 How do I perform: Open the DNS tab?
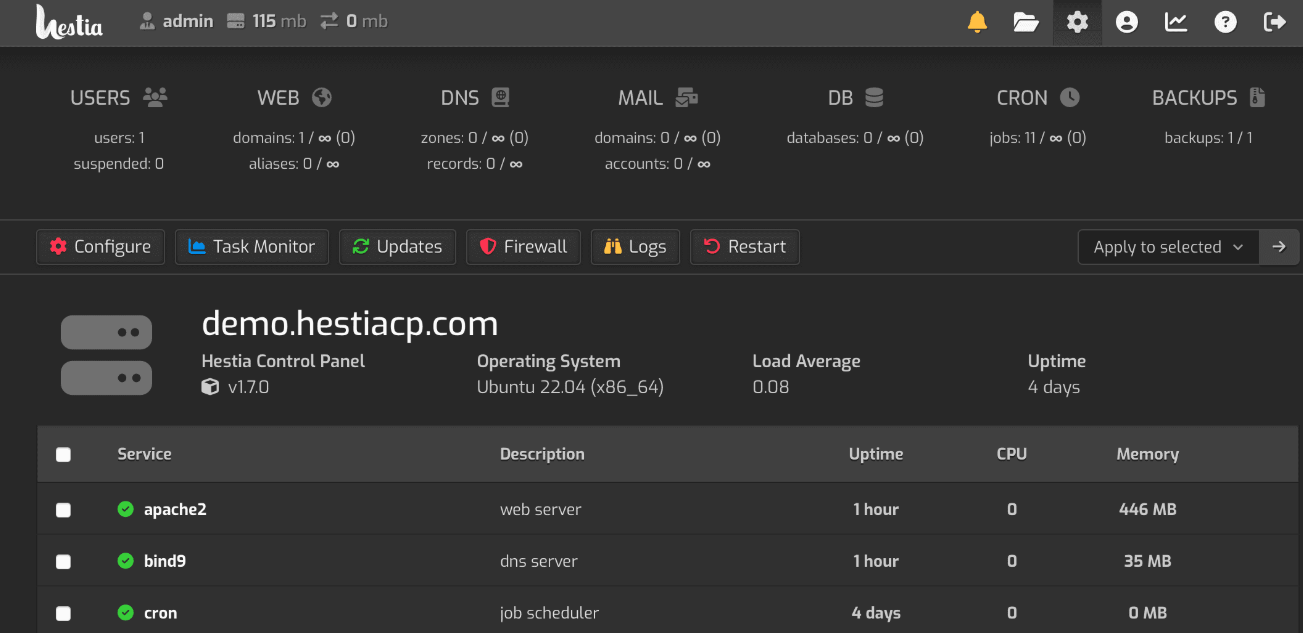tap(474, 98)
